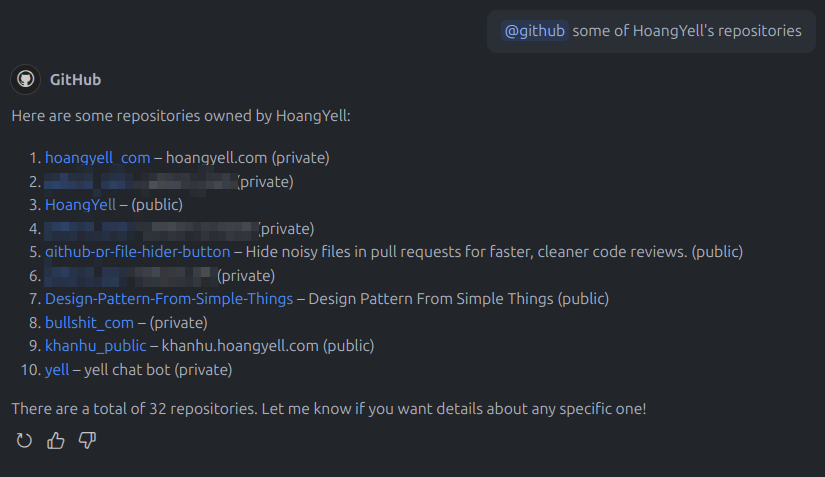Image resolution: width=825 pixels, height=477 pixels.
Task: Give a thumbs down to the response
Action: pyautogui.click(x=87, y=440)
